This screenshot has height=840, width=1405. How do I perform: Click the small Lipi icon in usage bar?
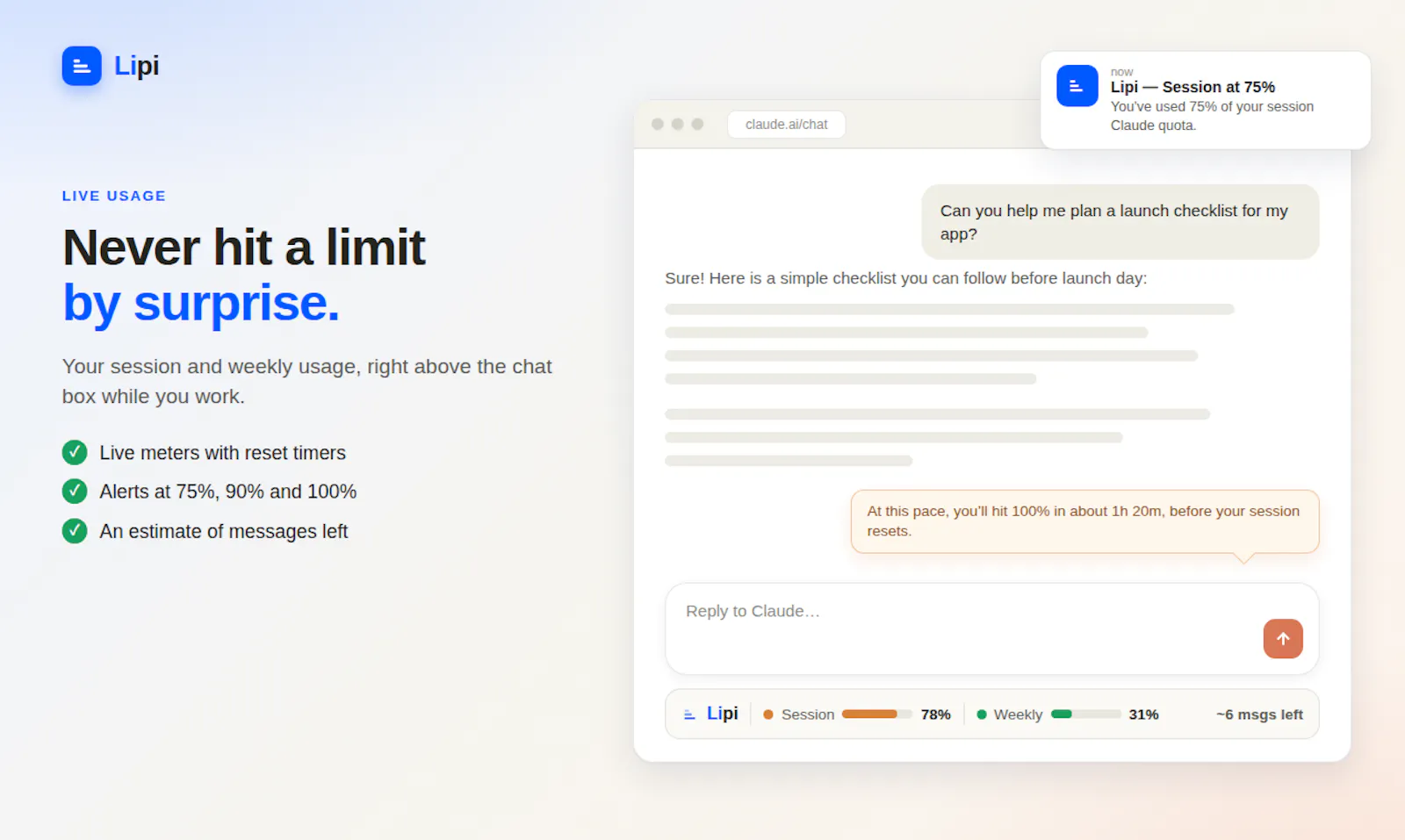[x=689, y=714]
